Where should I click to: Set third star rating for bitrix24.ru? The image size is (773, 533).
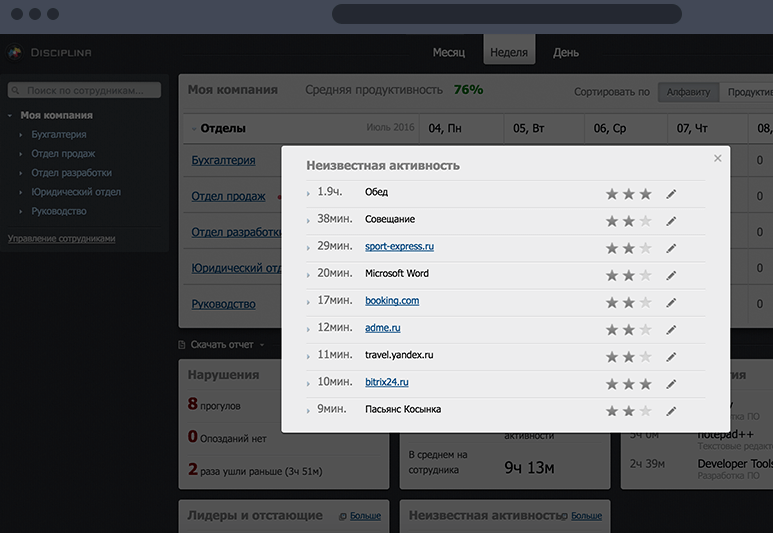click(x=645, y=384)
